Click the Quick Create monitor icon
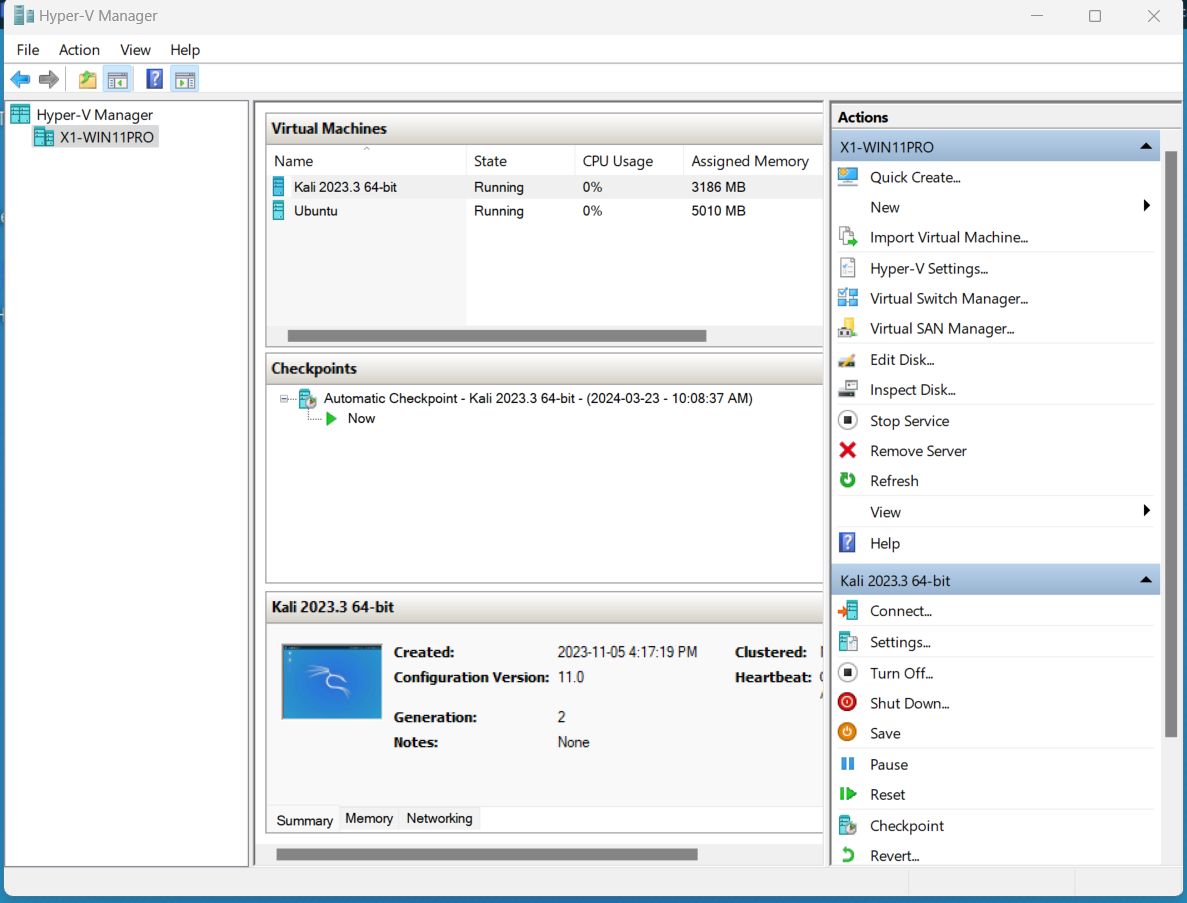Viewport: 1187px width, 903px height. point(848,176)
